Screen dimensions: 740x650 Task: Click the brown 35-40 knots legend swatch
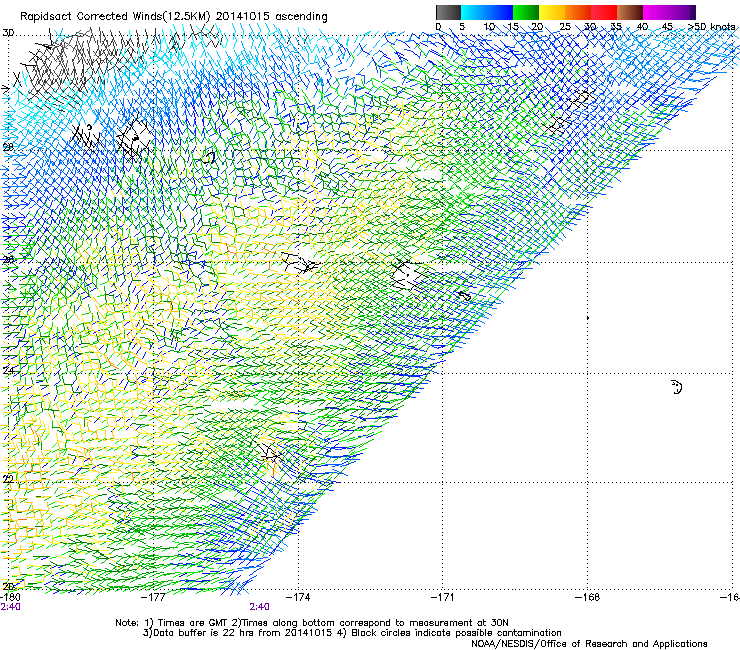(630, 12)
